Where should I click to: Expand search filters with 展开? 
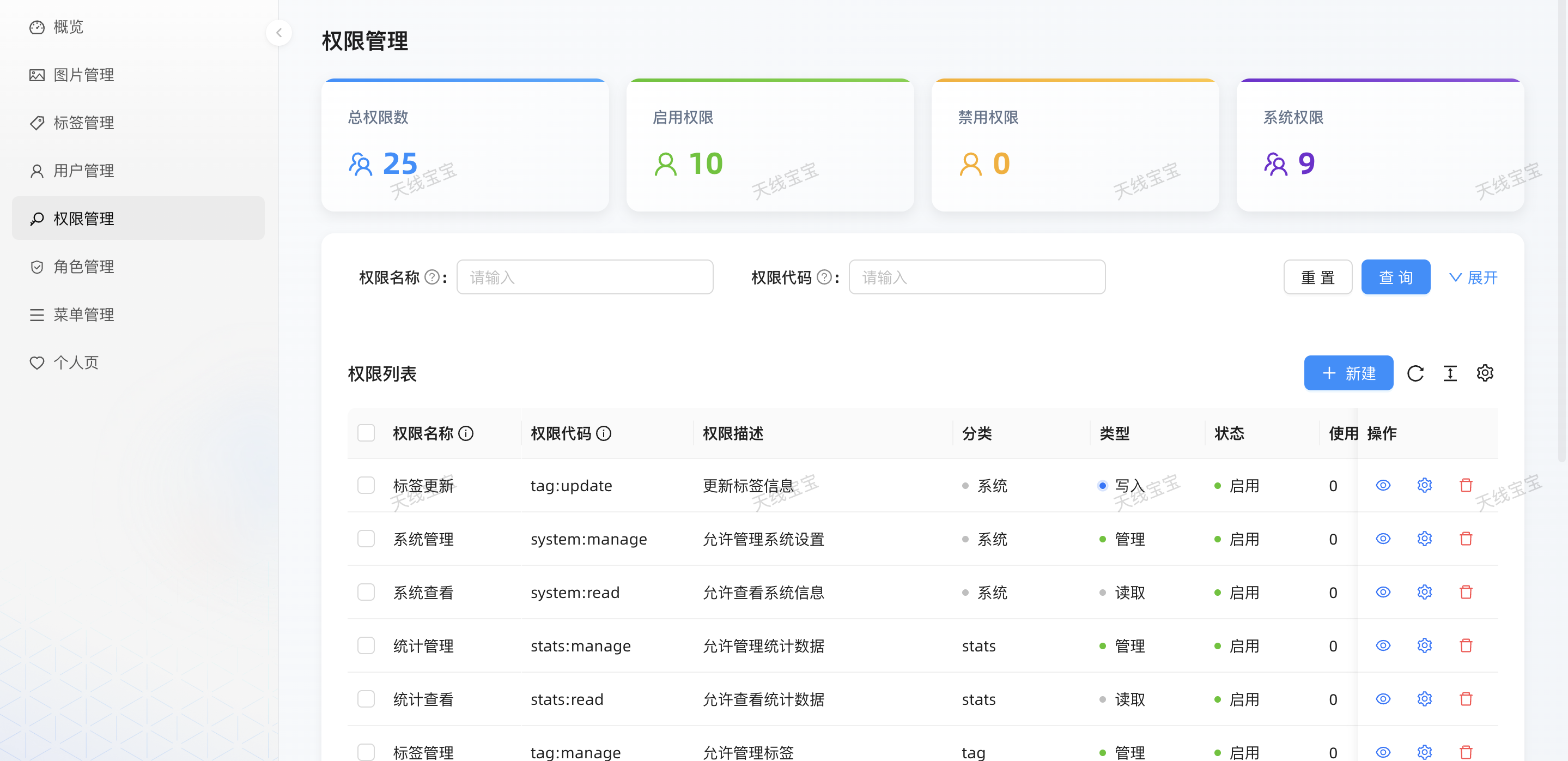point(1473,277)
